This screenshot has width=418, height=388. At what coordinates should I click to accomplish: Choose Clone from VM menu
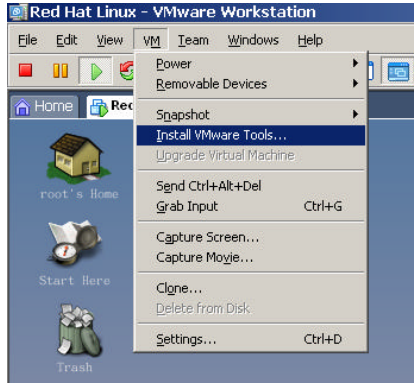(251, 288)
